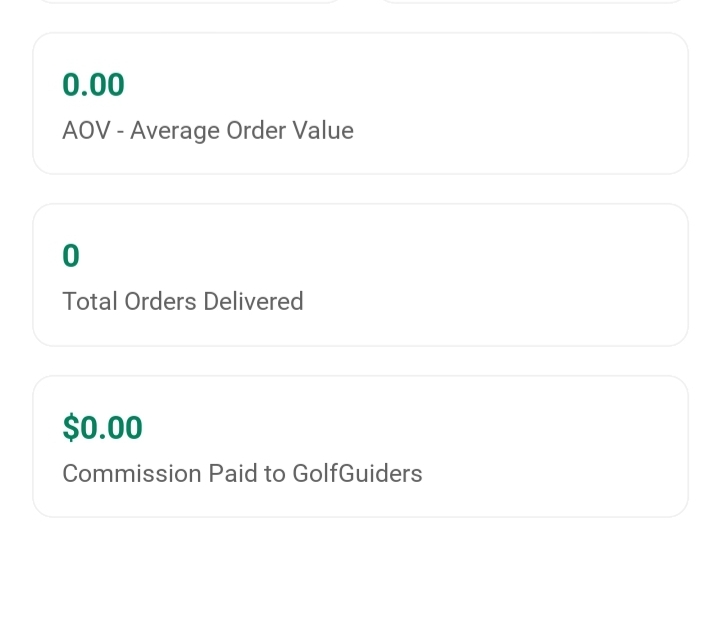The width and height of the screenshot is (720, 638).
Task: Tap the AOV 0.00 value
Action: pyautogui.click(x=93, y=85)
